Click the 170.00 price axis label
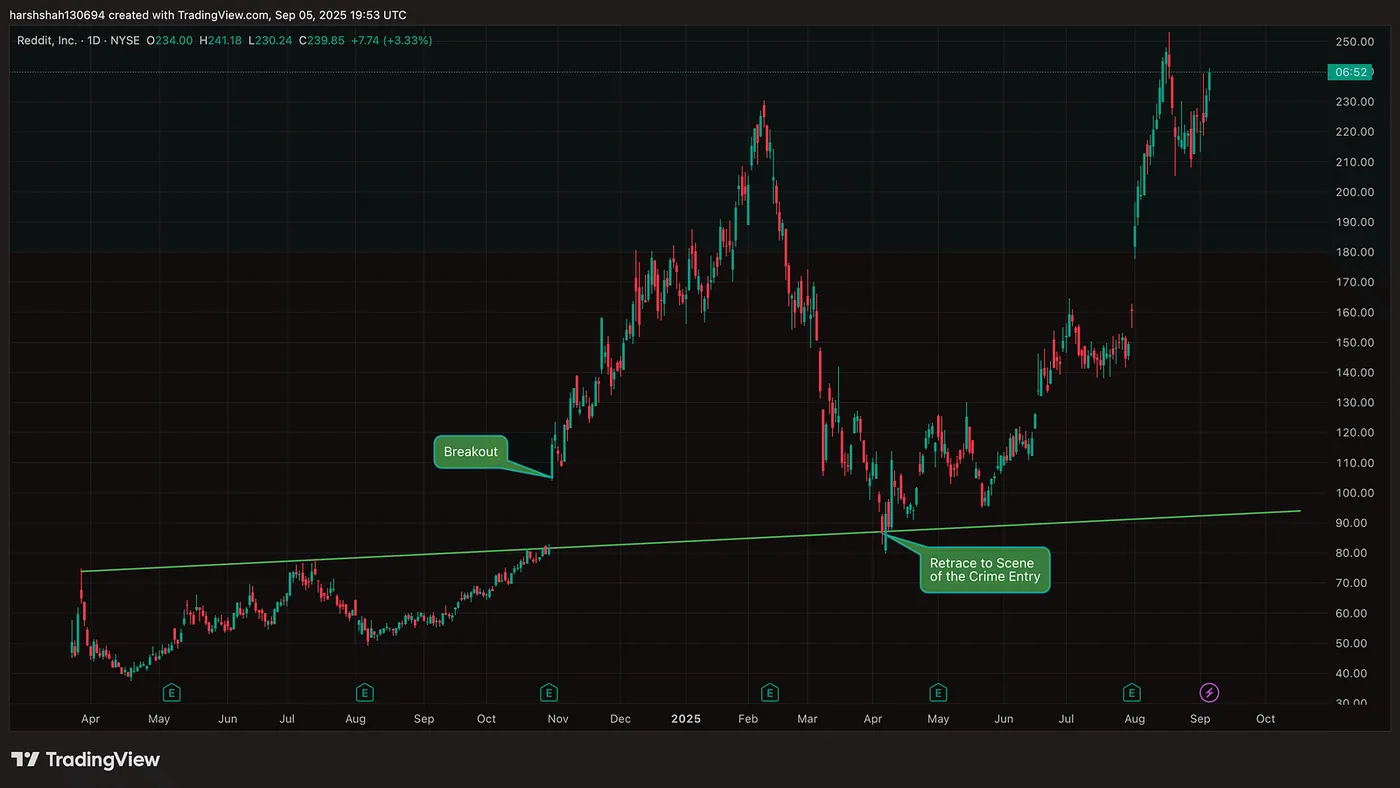This screenshot has height=788, width=1400. click(x=1354, y=282)
